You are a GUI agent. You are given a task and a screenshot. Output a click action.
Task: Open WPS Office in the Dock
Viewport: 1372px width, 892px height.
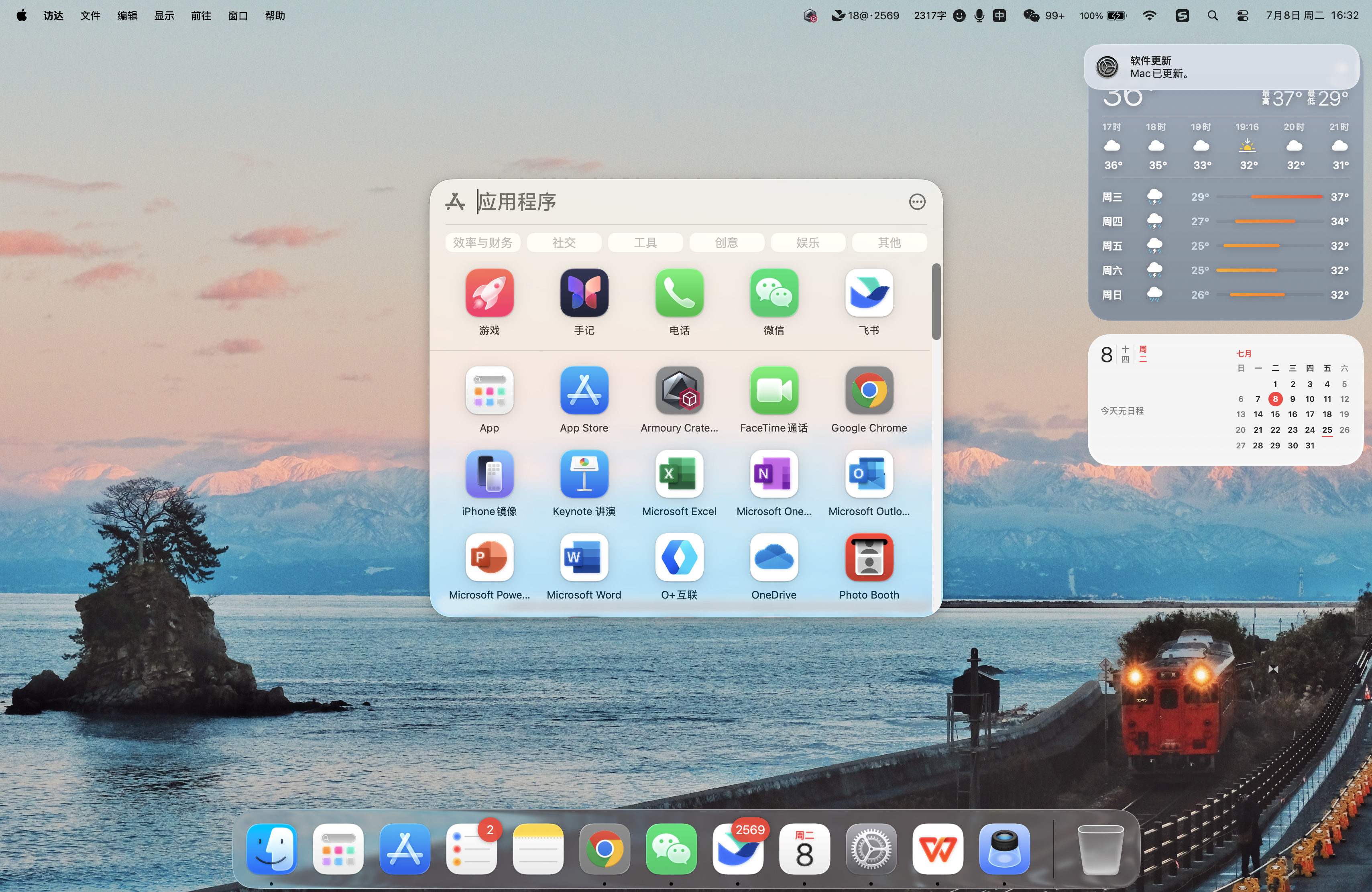(x=937, y=849)
